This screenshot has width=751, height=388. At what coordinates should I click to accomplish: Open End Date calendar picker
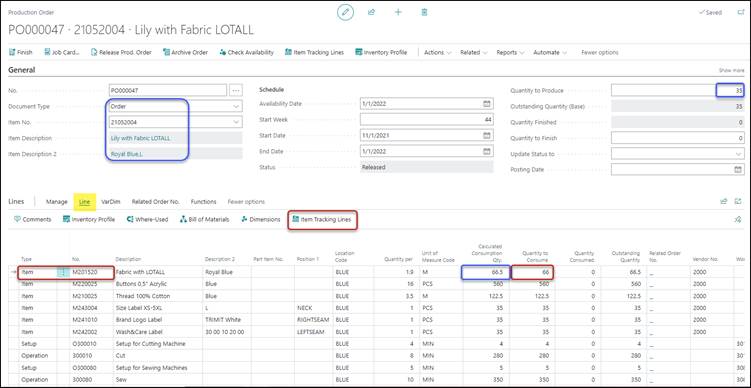coord(487,151)
